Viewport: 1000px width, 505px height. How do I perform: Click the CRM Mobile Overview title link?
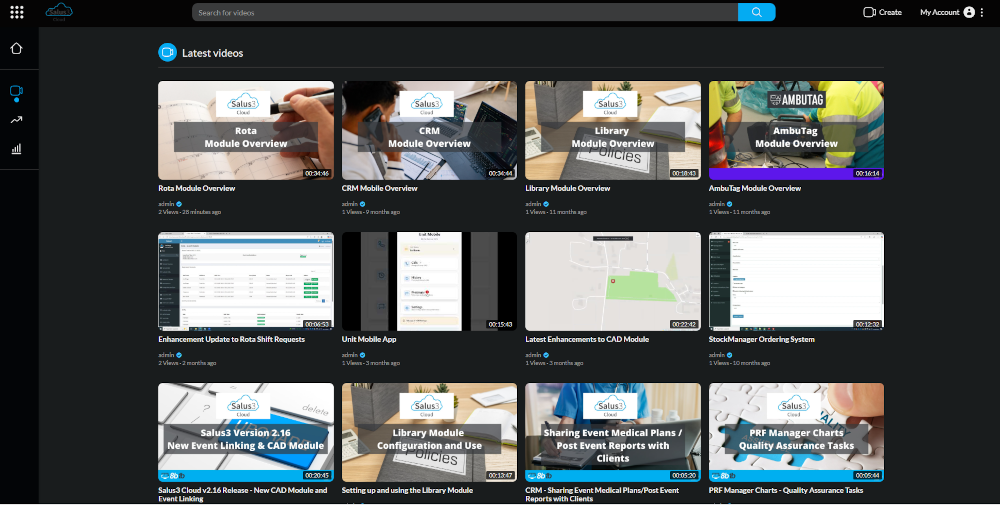click(379, 188)
